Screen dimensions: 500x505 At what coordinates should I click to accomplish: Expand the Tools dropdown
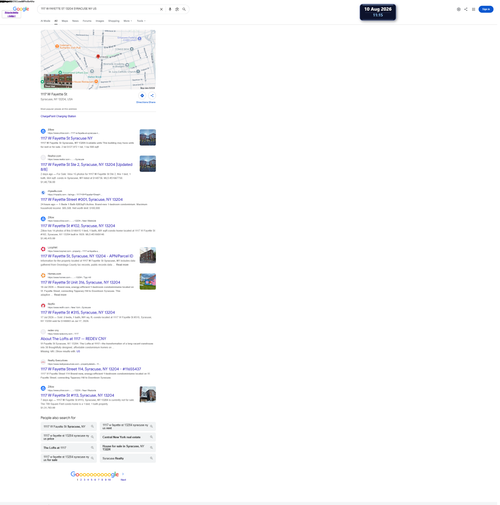tap(141, 21)
